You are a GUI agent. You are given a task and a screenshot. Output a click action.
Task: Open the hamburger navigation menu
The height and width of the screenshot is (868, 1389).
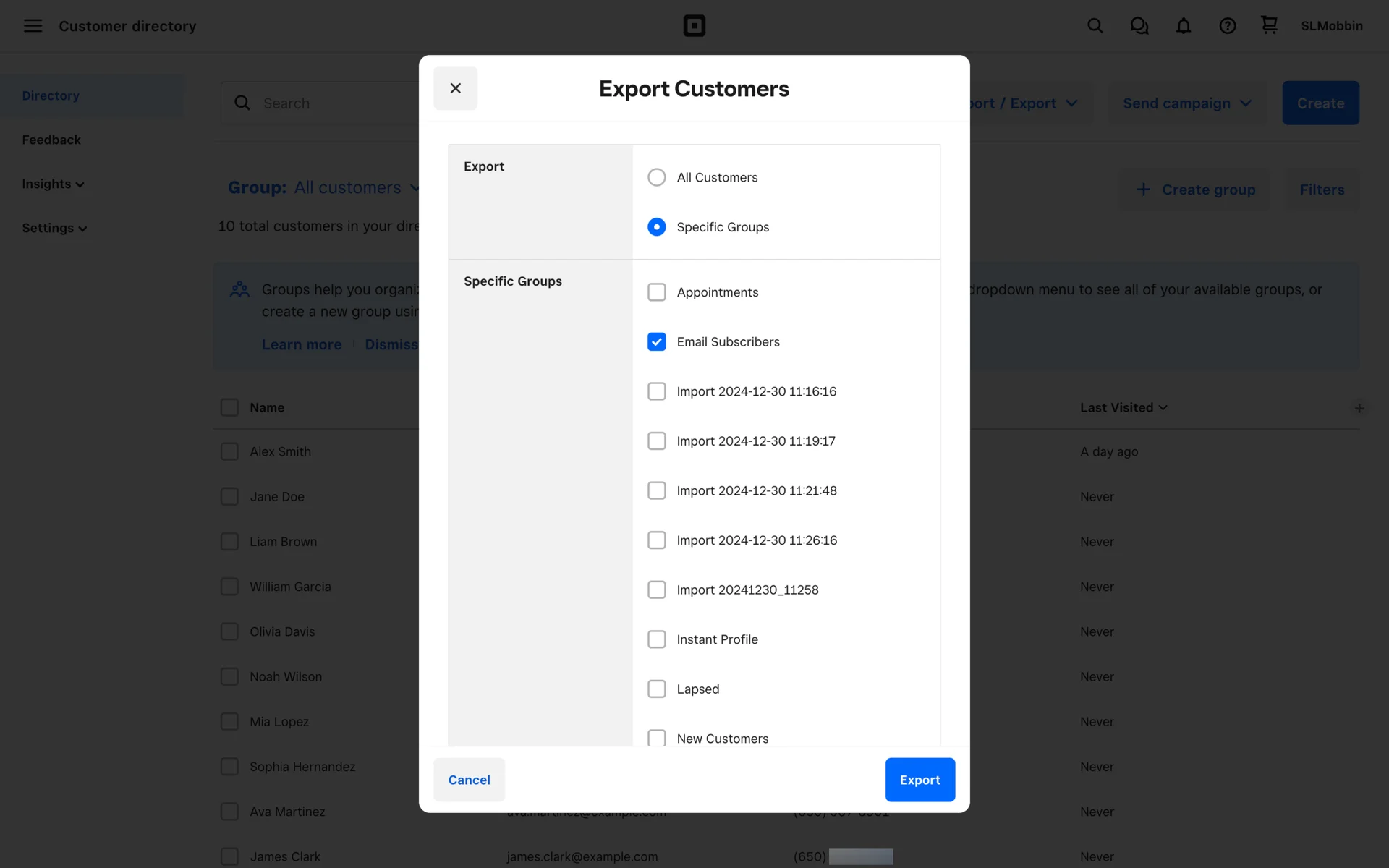(33, 26)
